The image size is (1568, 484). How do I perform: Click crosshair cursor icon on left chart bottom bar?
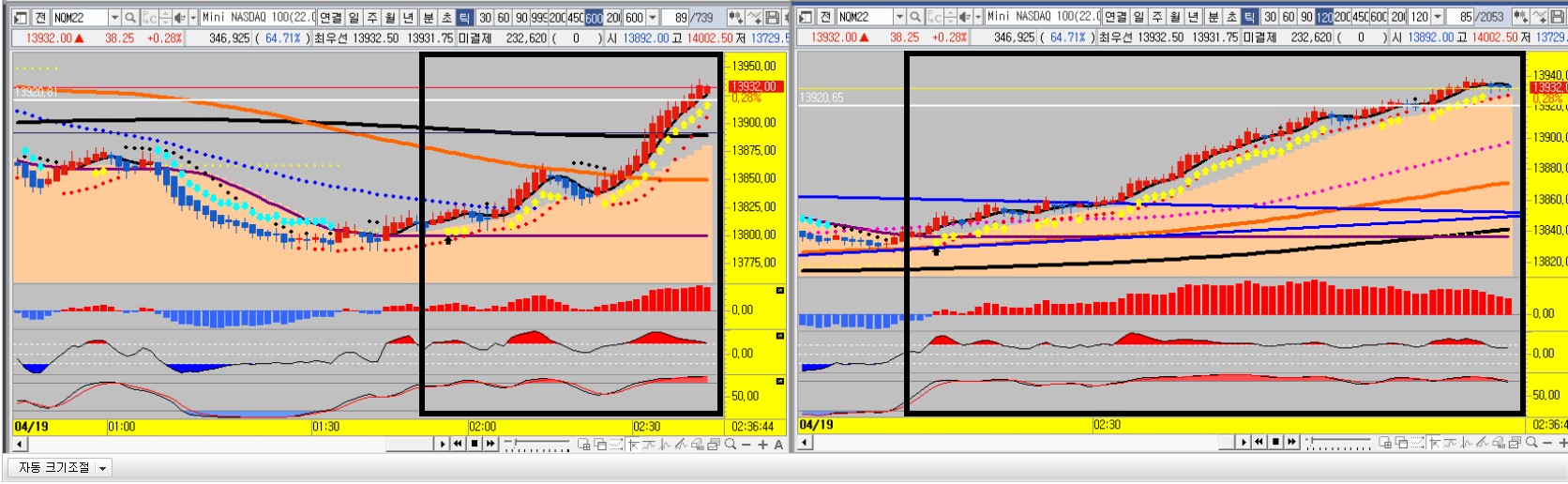click(x=633, y=444)
